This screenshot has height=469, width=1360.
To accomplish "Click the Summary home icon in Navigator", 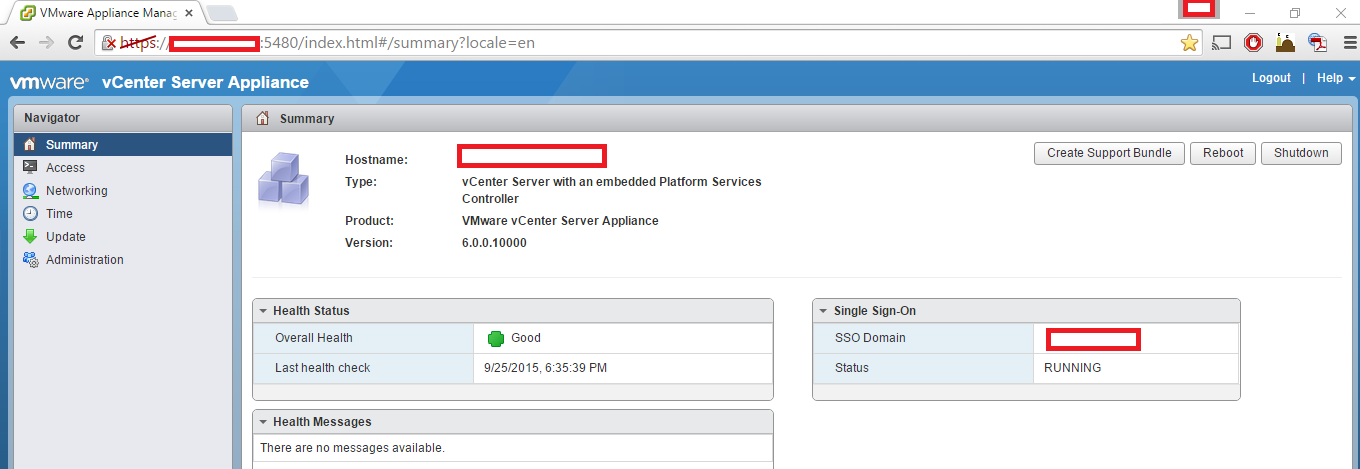I will pyautogui.click(x=30, y=145).
